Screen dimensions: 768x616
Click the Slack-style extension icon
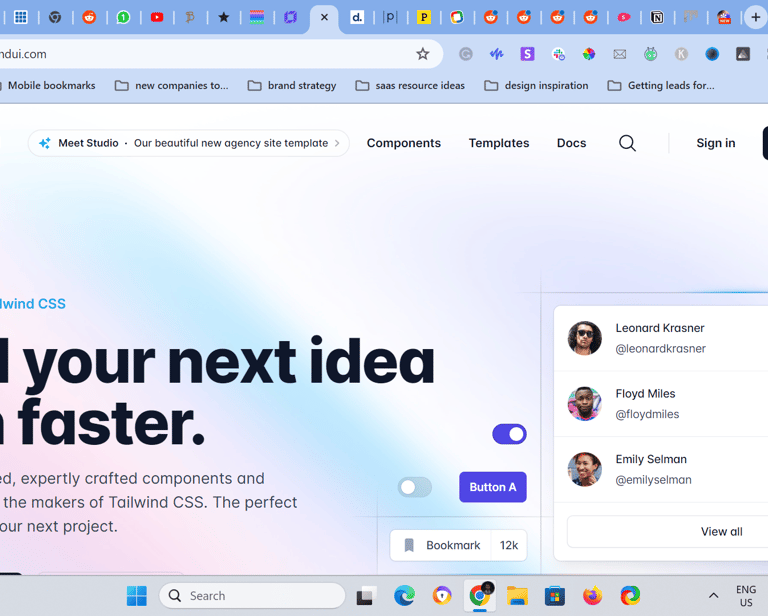point(558,54)
